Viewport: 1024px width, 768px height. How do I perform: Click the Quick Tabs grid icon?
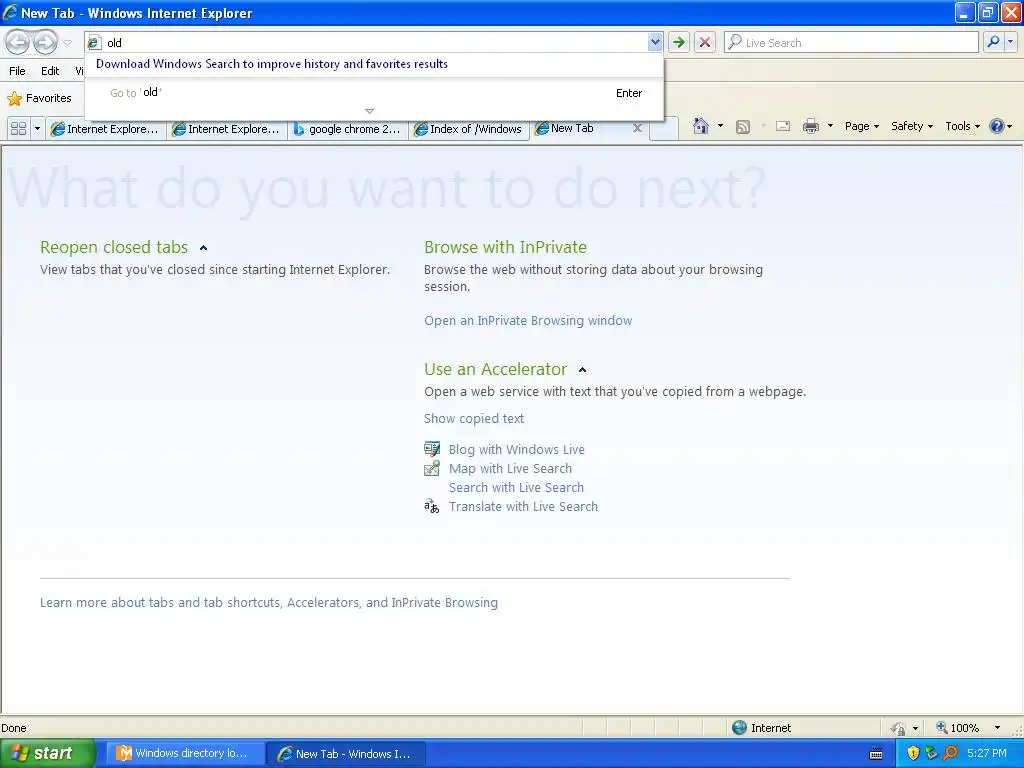click(19, 129)
